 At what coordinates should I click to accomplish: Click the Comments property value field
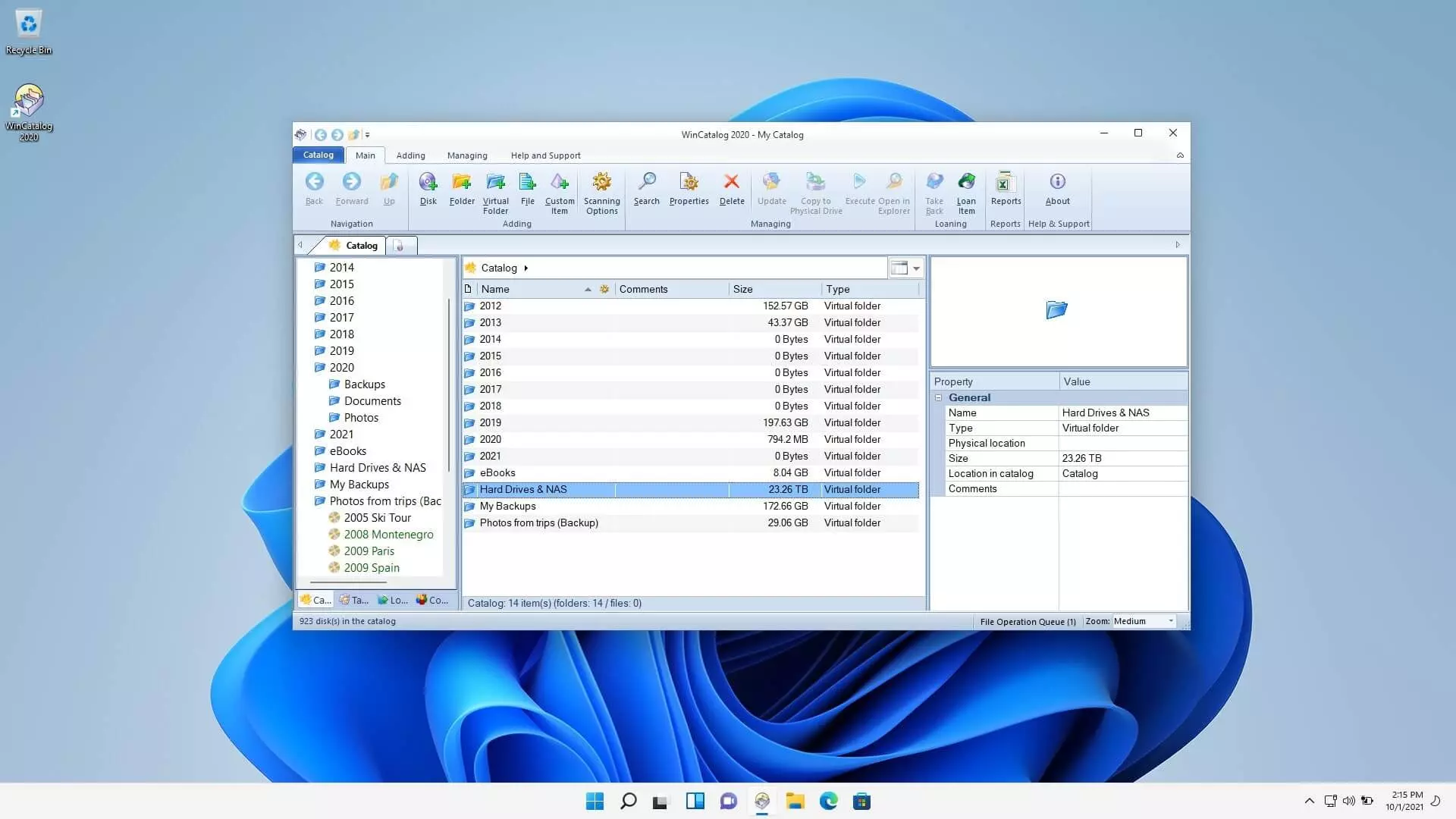1122,488
